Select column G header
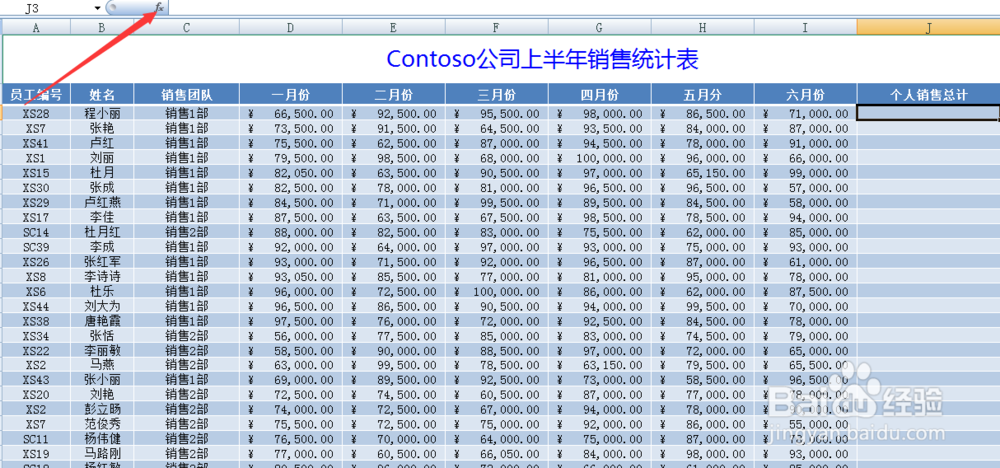 [x=599, y=27]
